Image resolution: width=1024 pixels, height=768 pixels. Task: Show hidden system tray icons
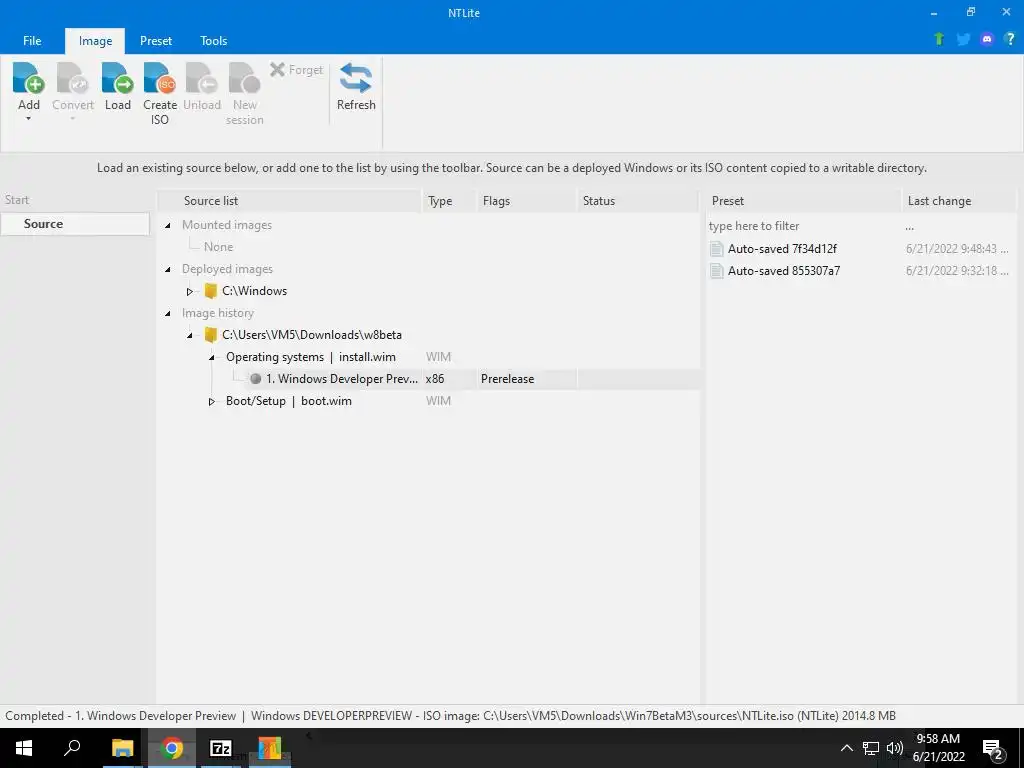pos(846,748)
